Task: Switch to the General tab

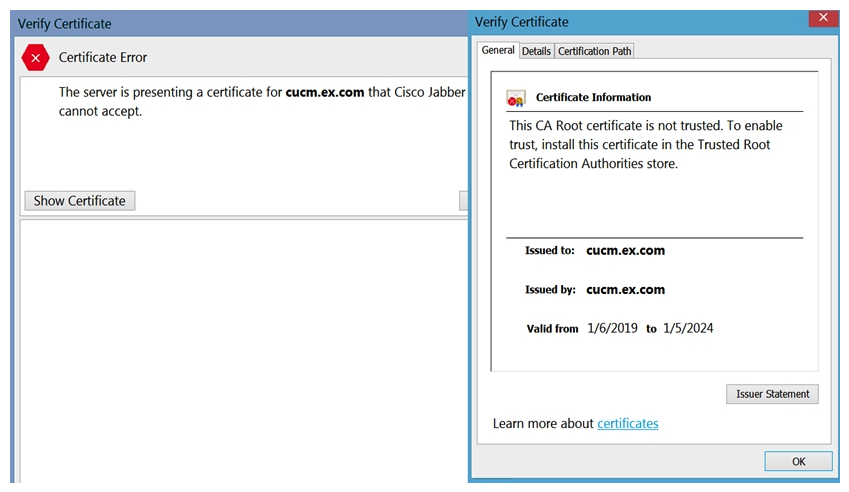Action: 498,50
